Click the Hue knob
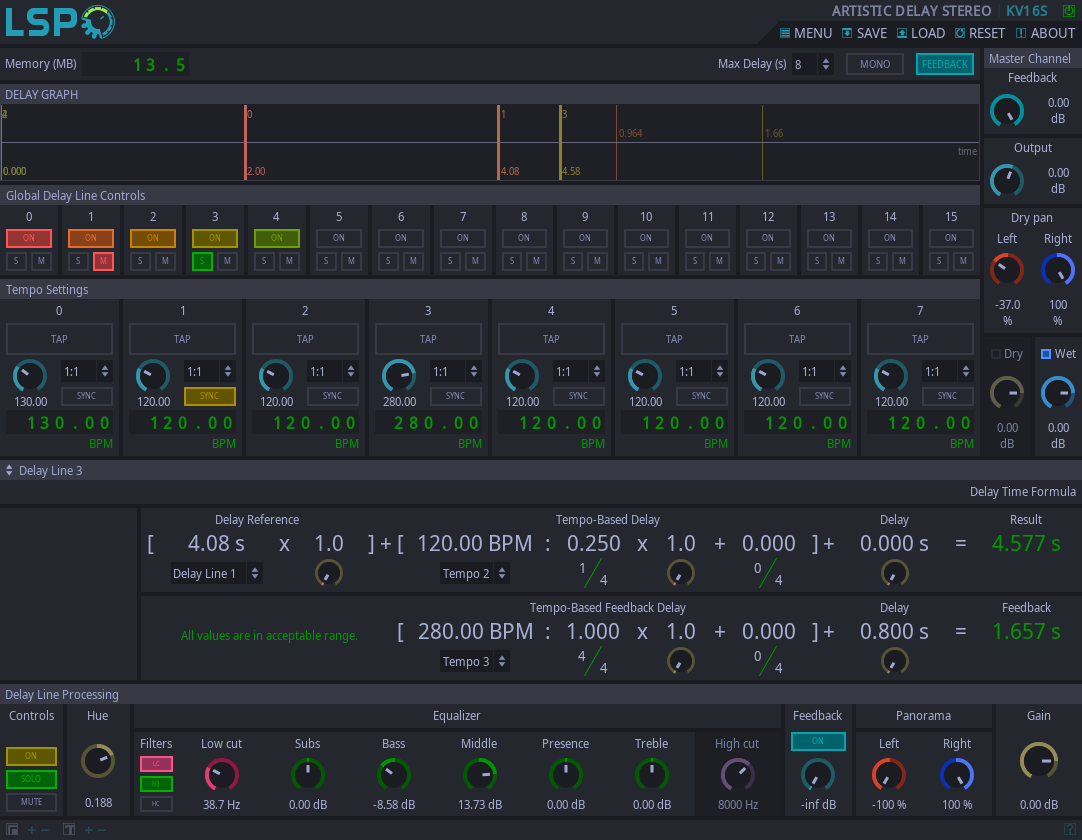This screenshot has width=1082, height=840. point(98,761)
